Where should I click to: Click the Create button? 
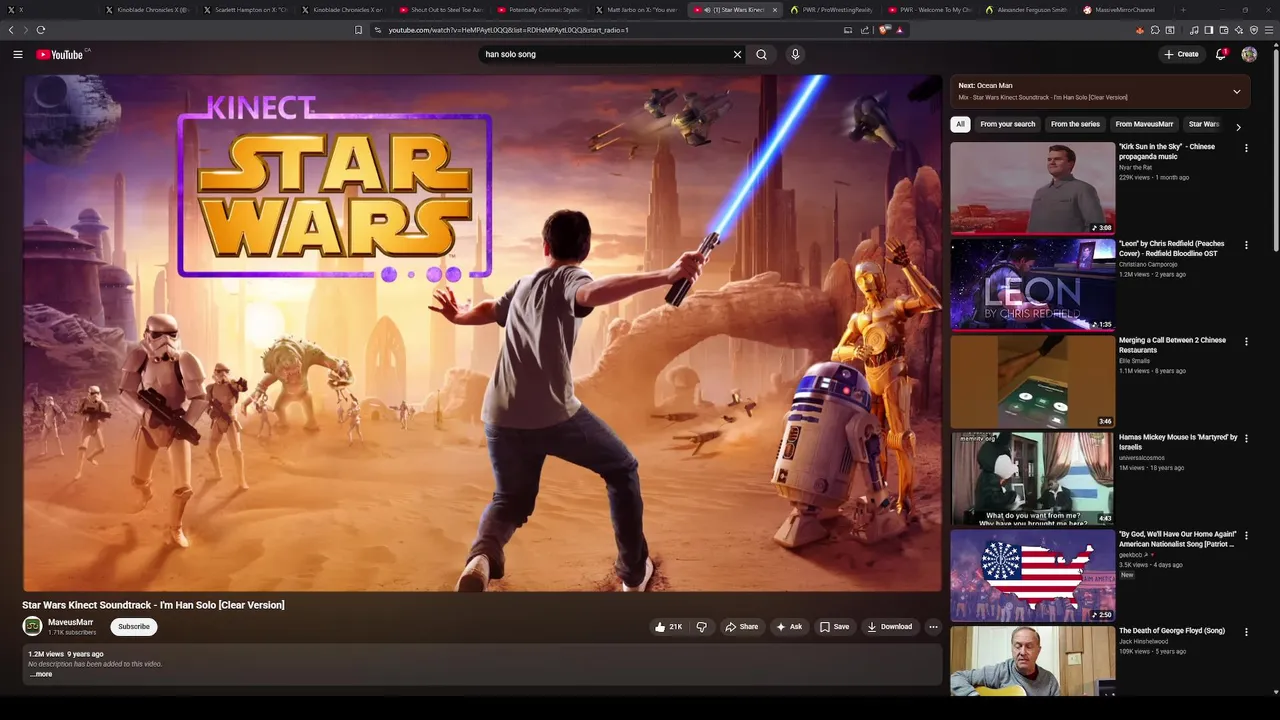[x=1181, y=54]
